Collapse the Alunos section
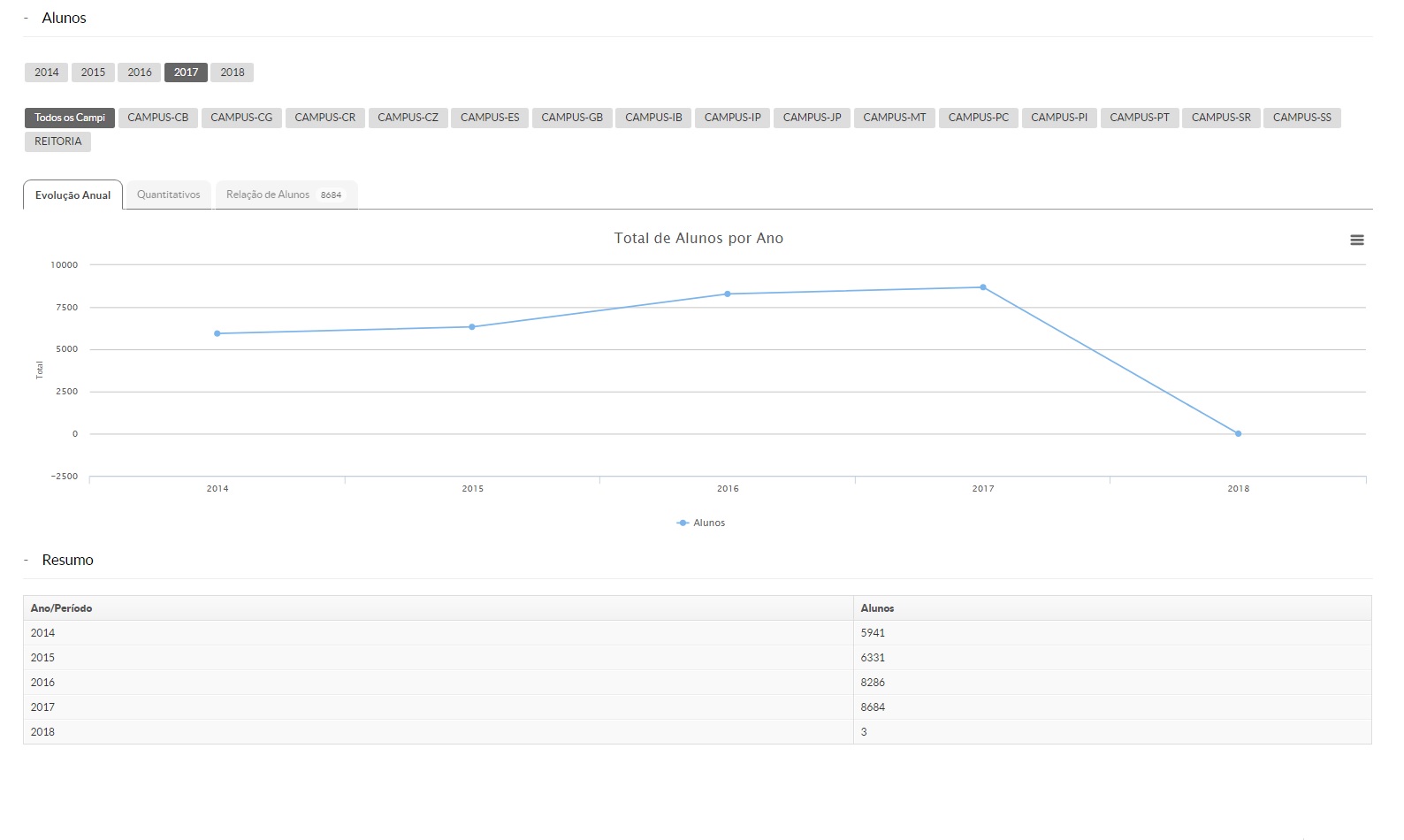 (x=27, y=19)
